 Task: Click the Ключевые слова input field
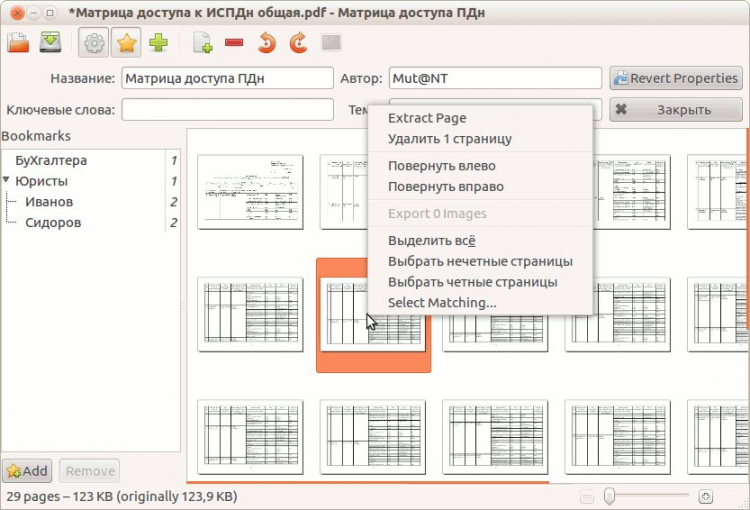click(x=227, y=110)
